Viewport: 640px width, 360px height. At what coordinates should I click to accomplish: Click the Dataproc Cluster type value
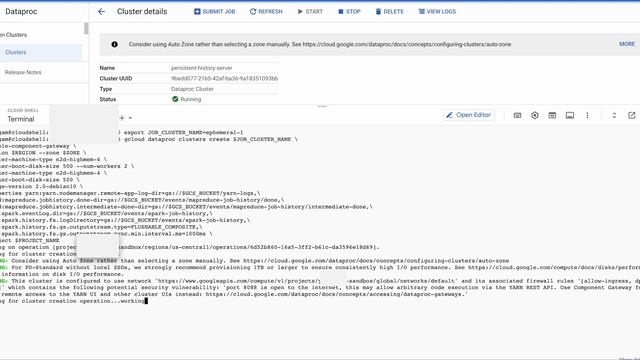(x=192, y=89)
